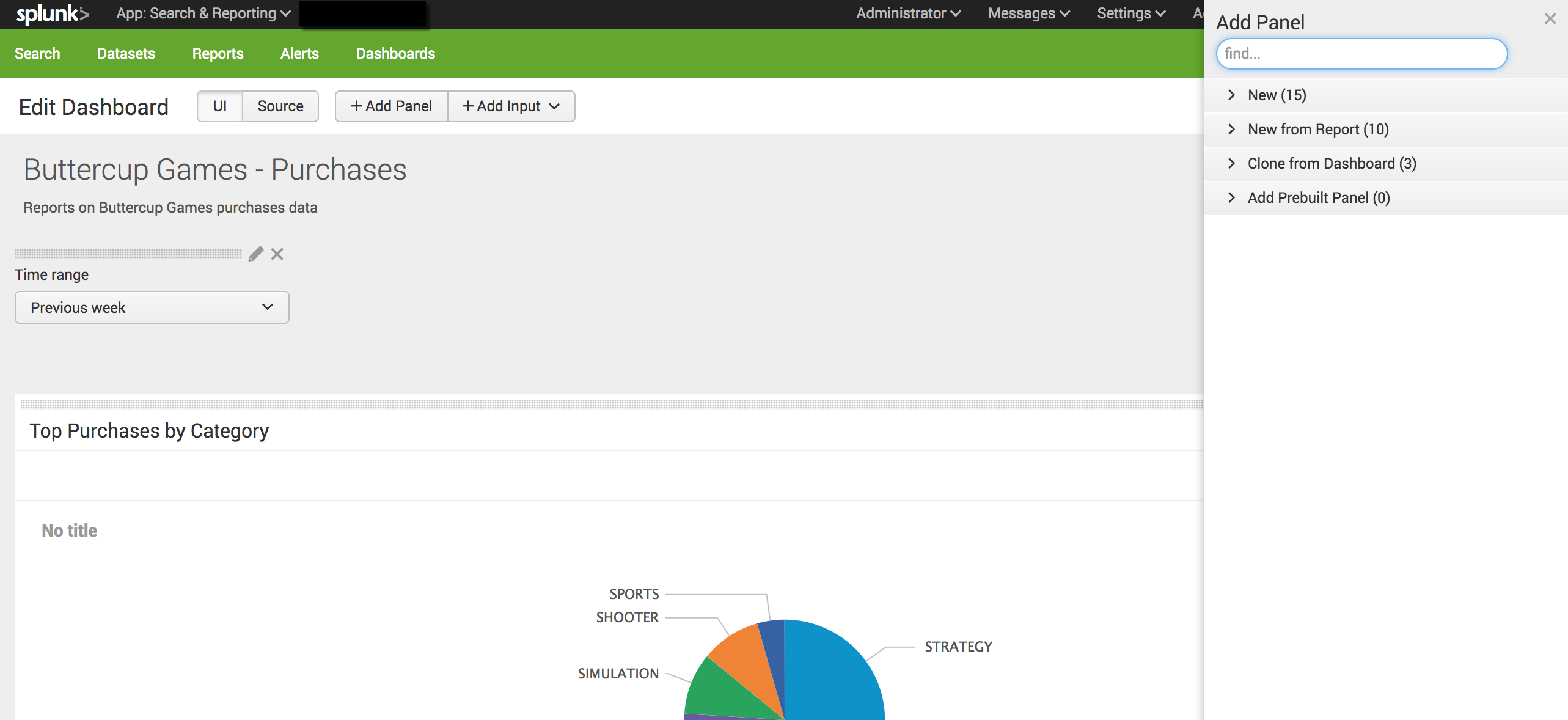Click the pencil edit icon on input

point(257,254)
